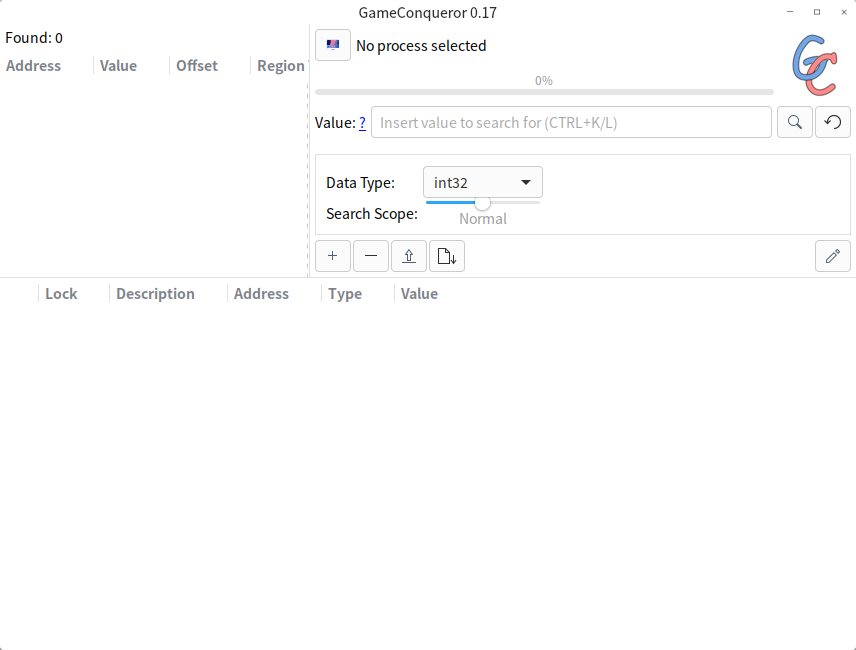Click the cheat list Value column header
This screenshot has height=650, width=856.
click(x=419, y=294)
